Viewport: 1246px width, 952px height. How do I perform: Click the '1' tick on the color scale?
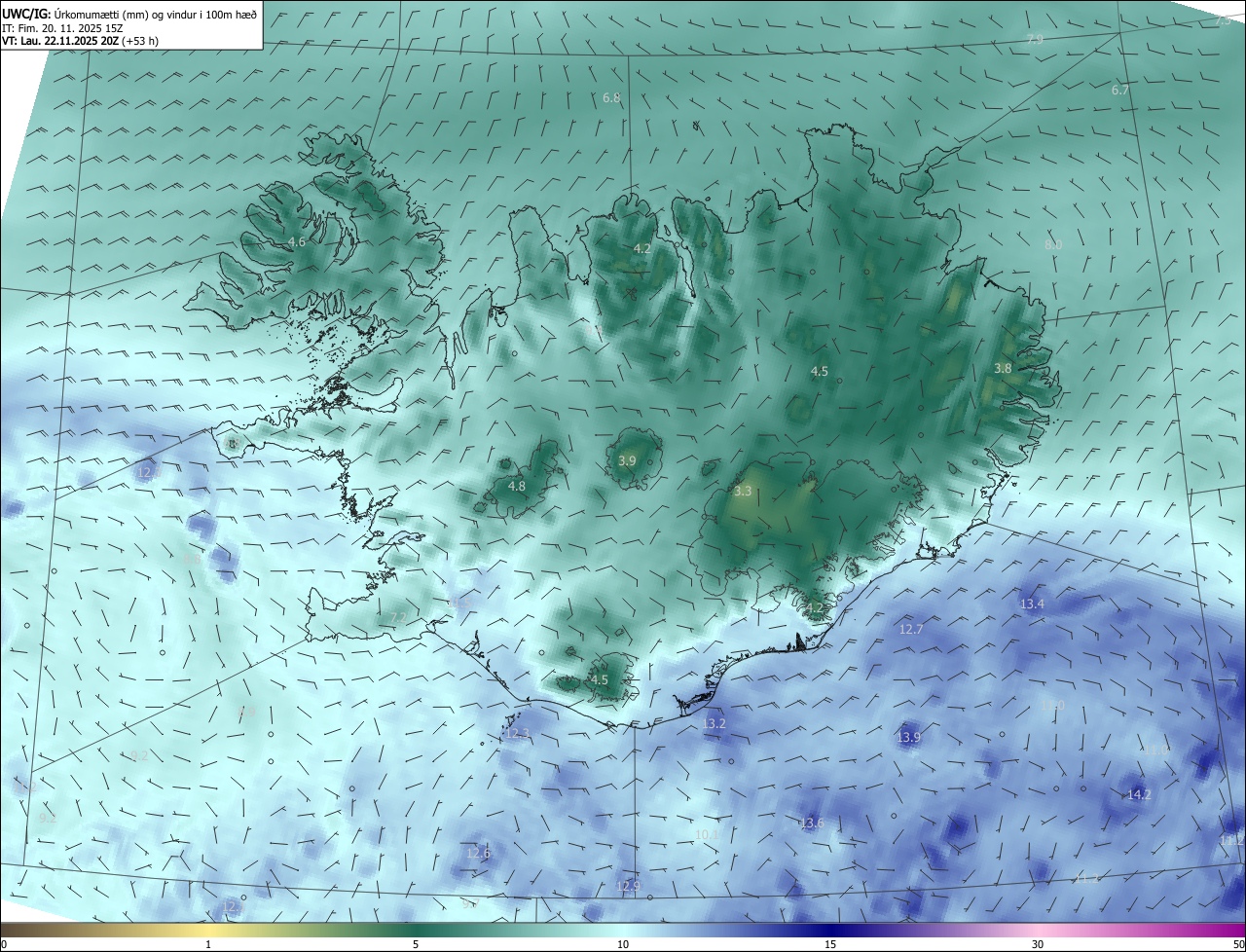tap(208, 944)
